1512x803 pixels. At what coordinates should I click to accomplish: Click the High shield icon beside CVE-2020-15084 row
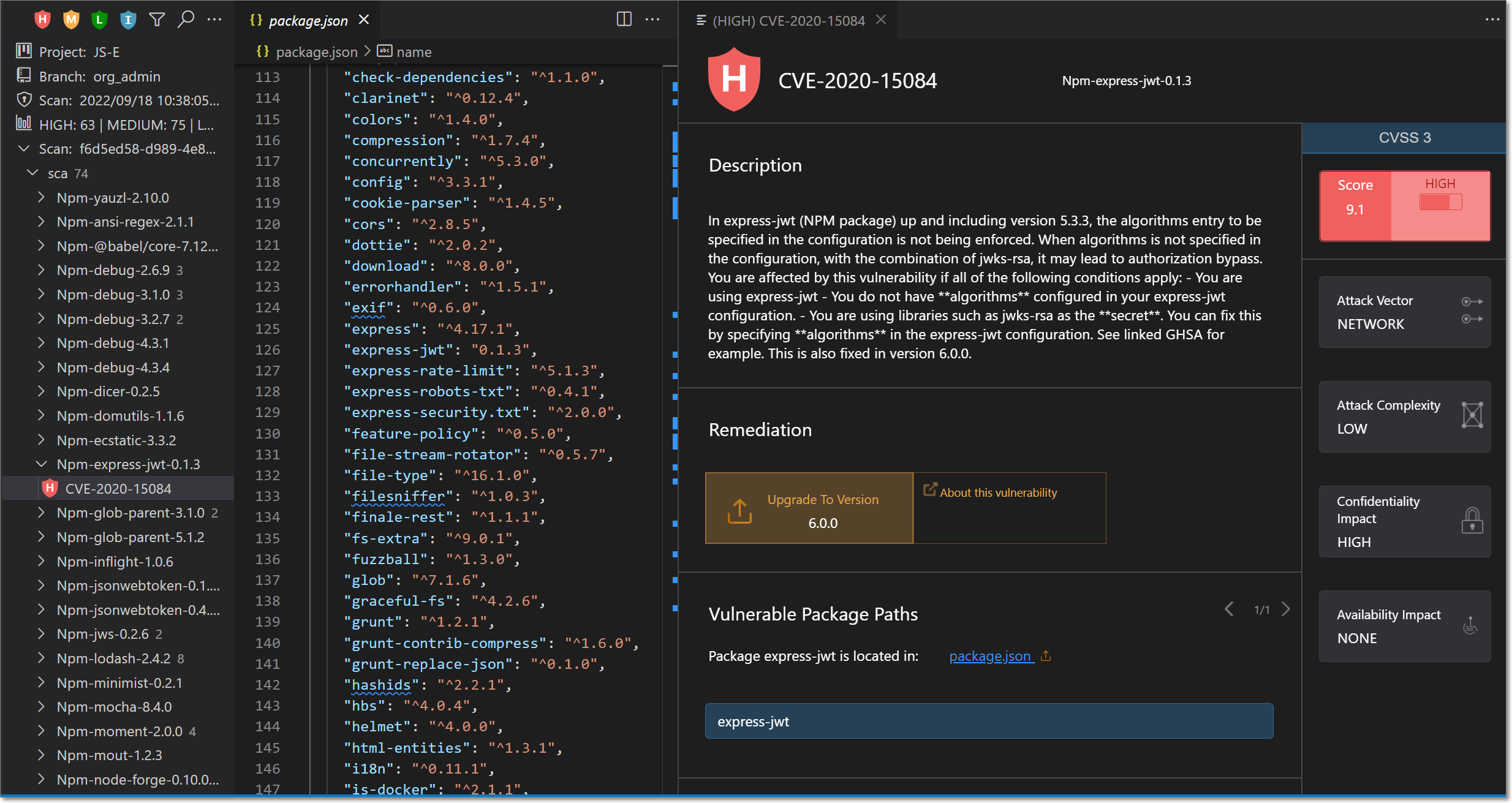pos(50,488)
